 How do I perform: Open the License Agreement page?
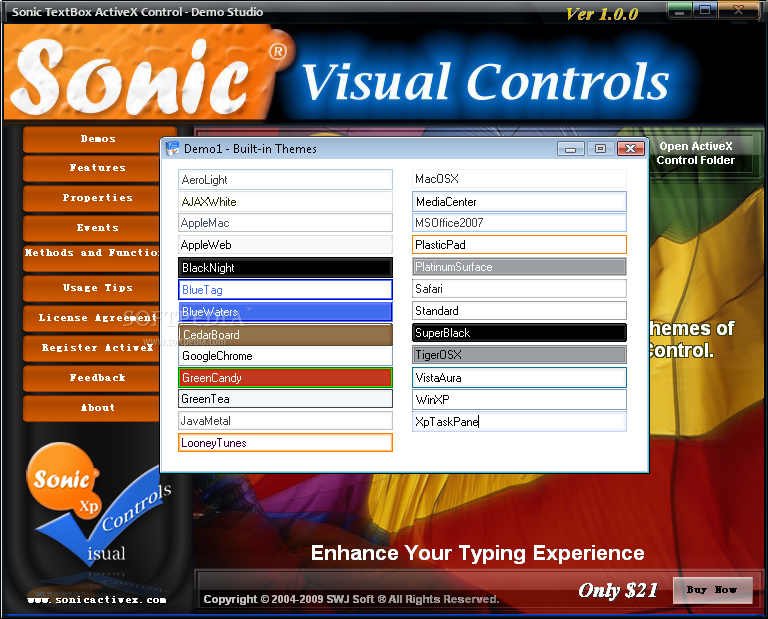[93, 318]
